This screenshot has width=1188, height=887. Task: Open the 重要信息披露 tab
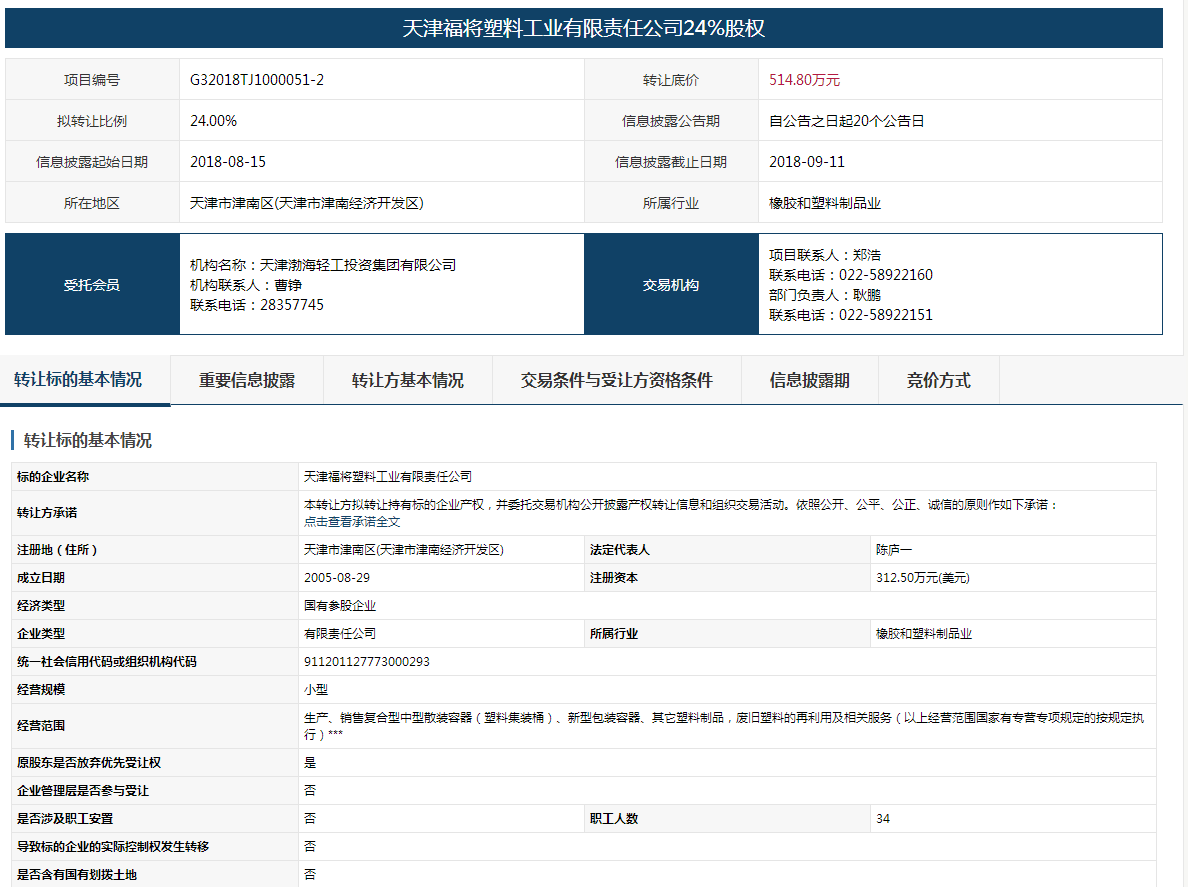point(247,380)
